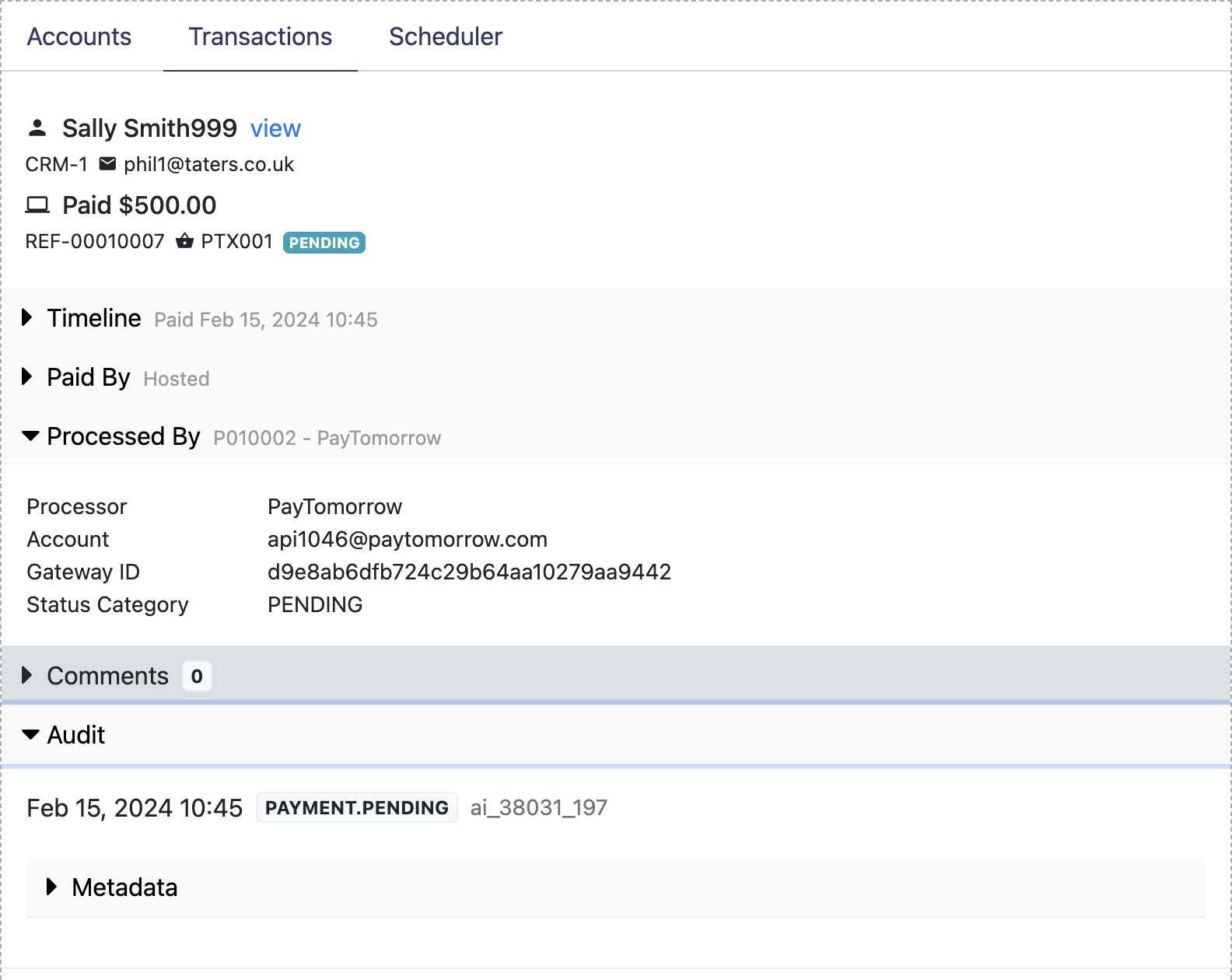Click the Timeline summary Paid Feb 15, 2024 10:45
The width and height of the screenshot is (1232, 980).
[x=266, y=320]
